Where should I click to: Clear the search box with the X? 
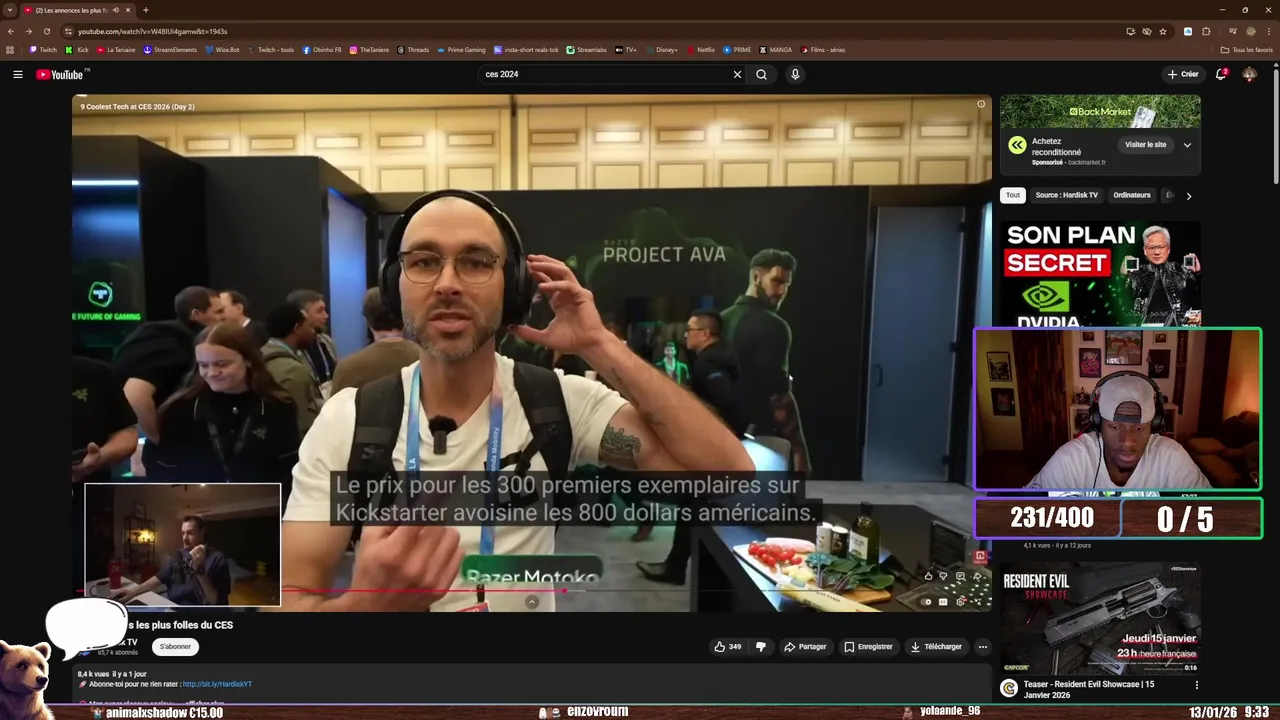pos(737,74)
